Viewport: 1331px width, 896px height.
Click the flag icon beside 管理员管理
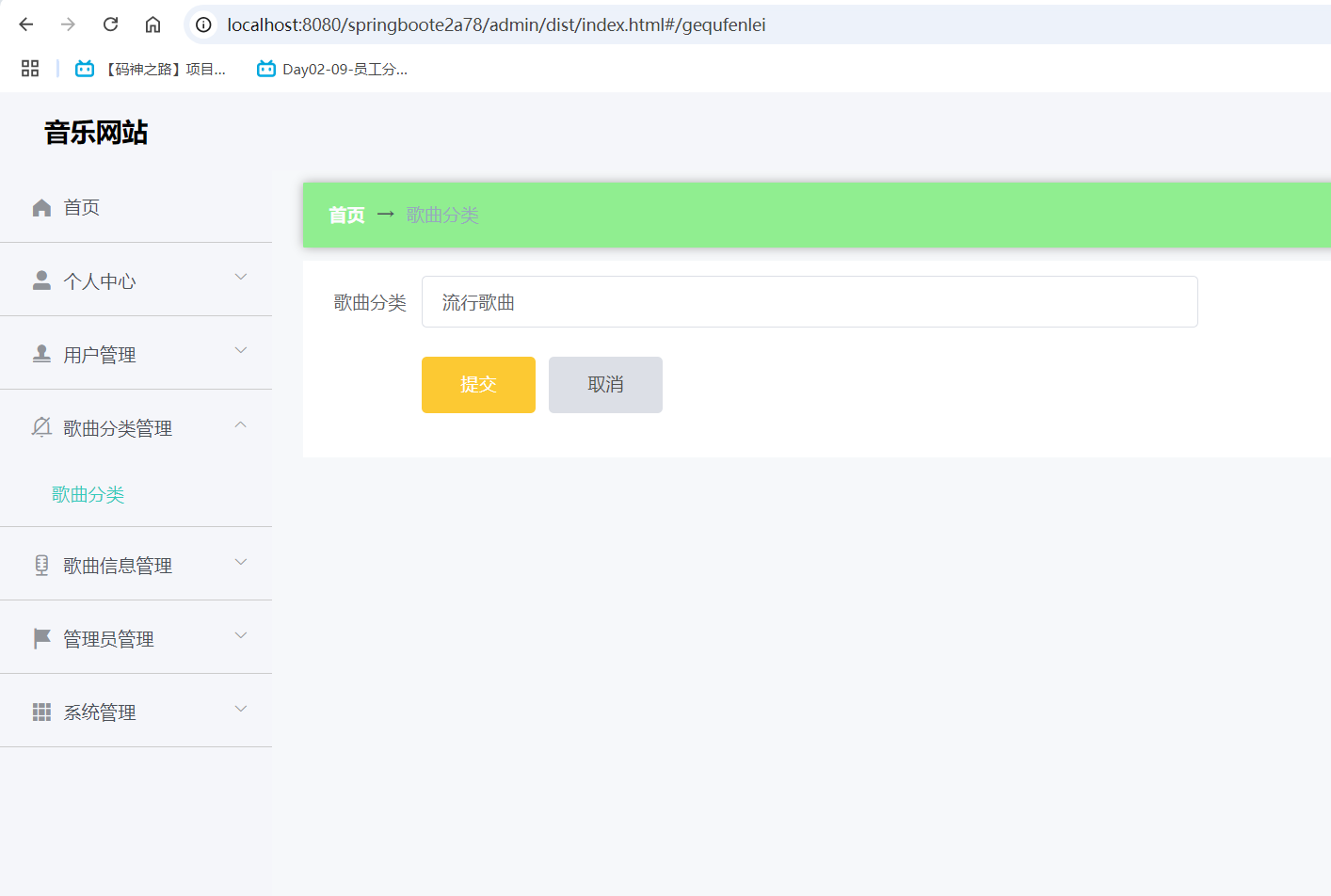(41, 638)
